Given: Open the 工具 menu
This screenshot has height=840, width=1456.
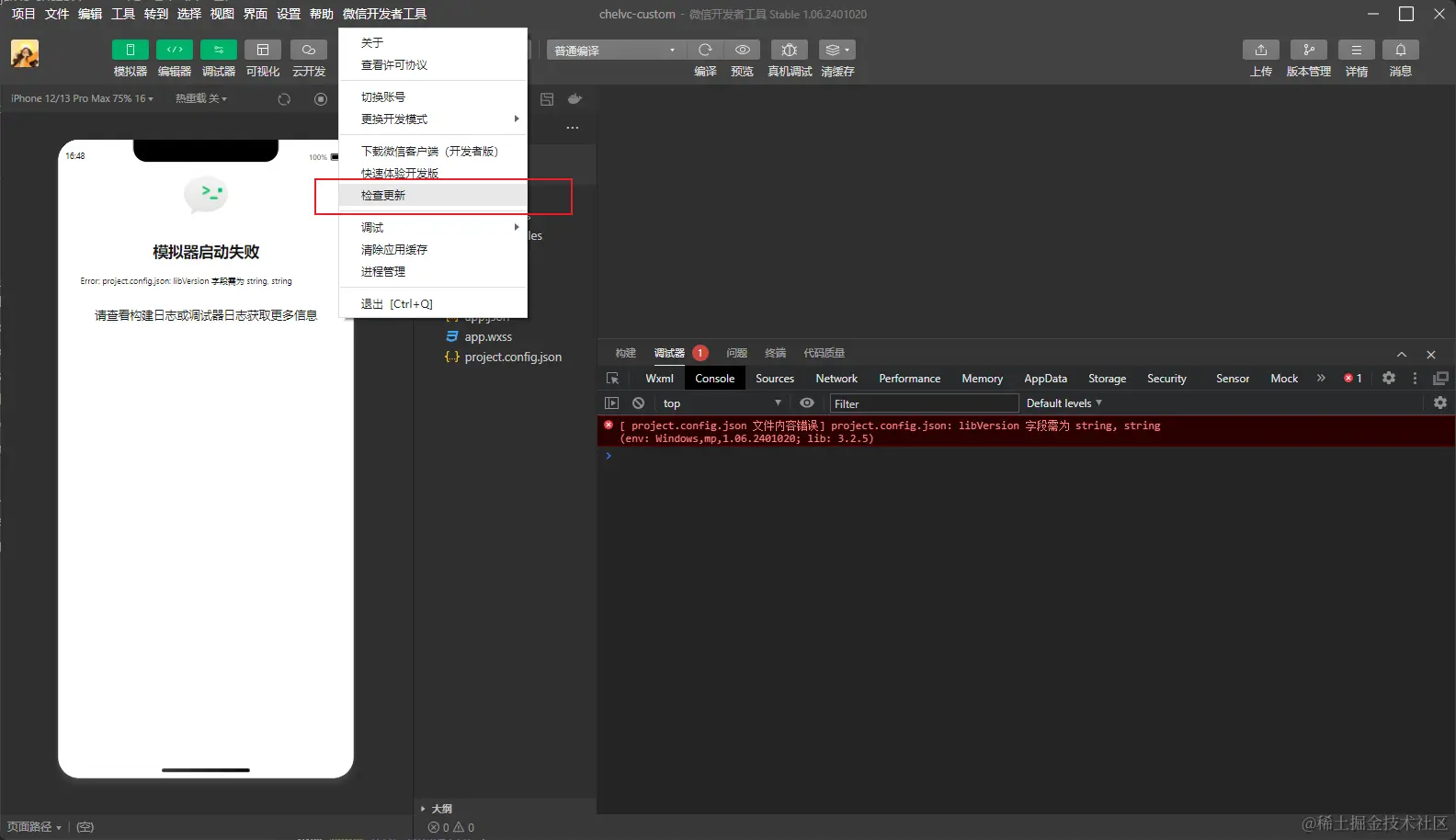Looking at the screenshot, I should click(x=123, y=14).
